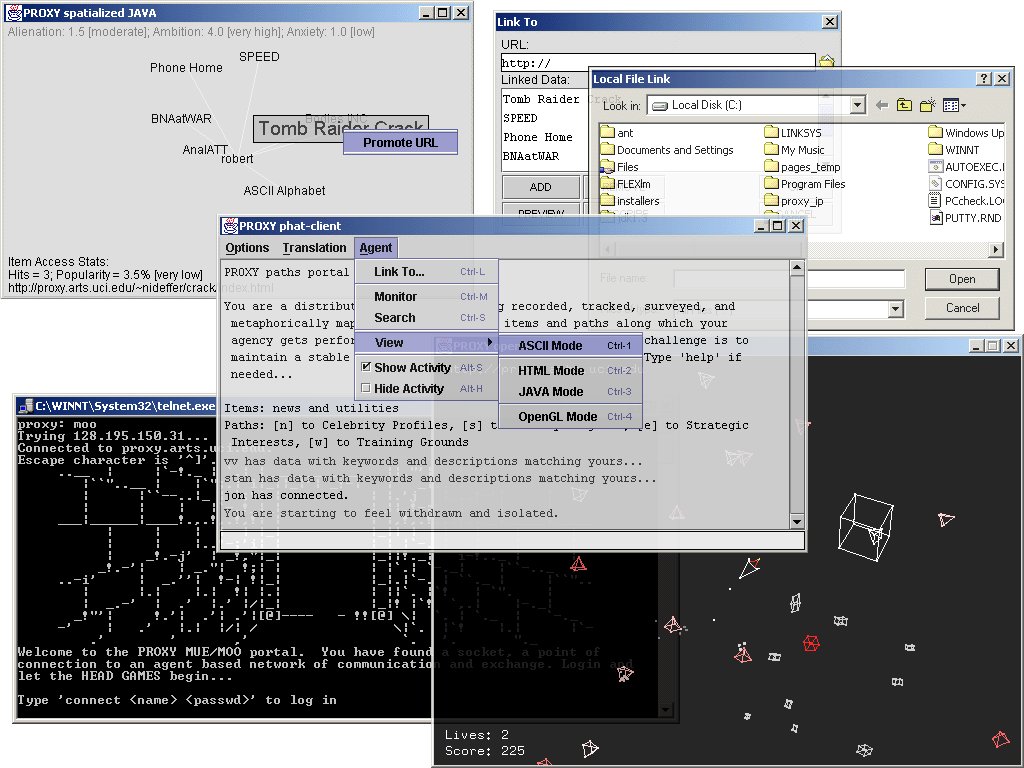This screenshot has width=1024, height=768.
Task: Click the help question mark button
Action: (x=984, y=79)
